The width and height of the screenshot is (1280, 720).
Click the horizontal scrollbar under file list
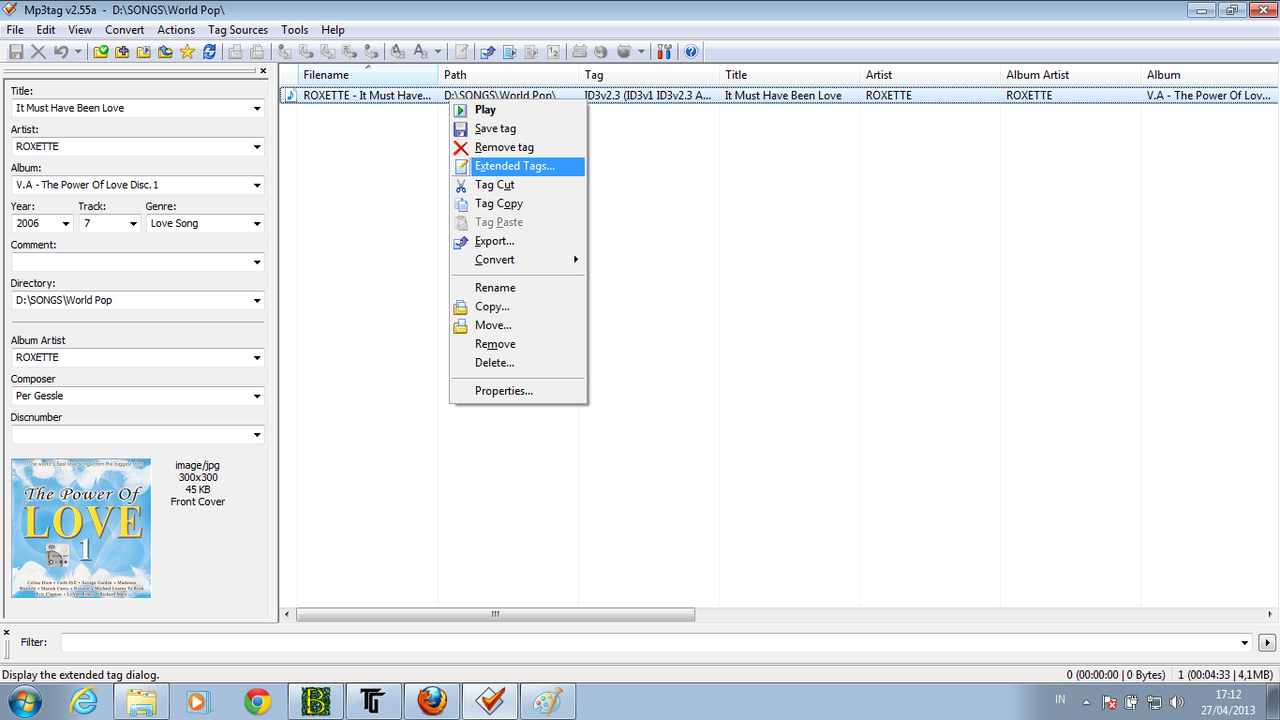(494, 614)
